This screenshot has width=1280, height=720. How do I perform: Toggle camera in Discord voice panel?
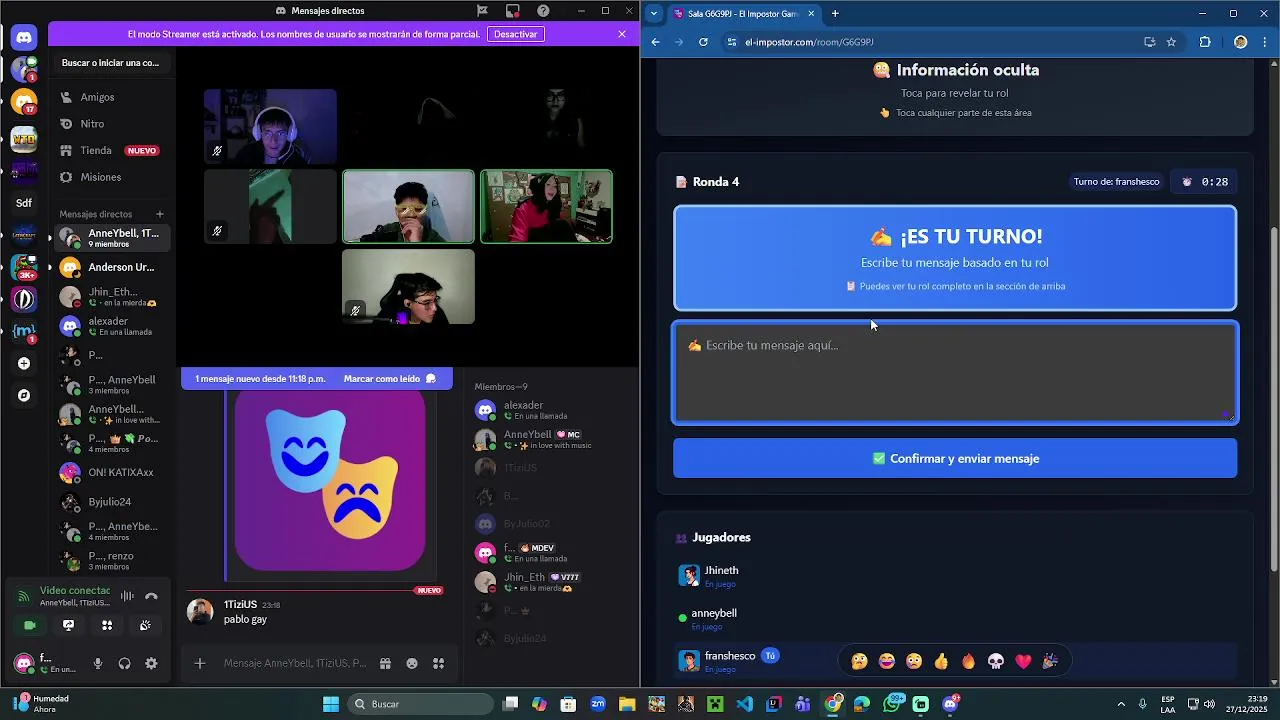(x=30, y=625)
